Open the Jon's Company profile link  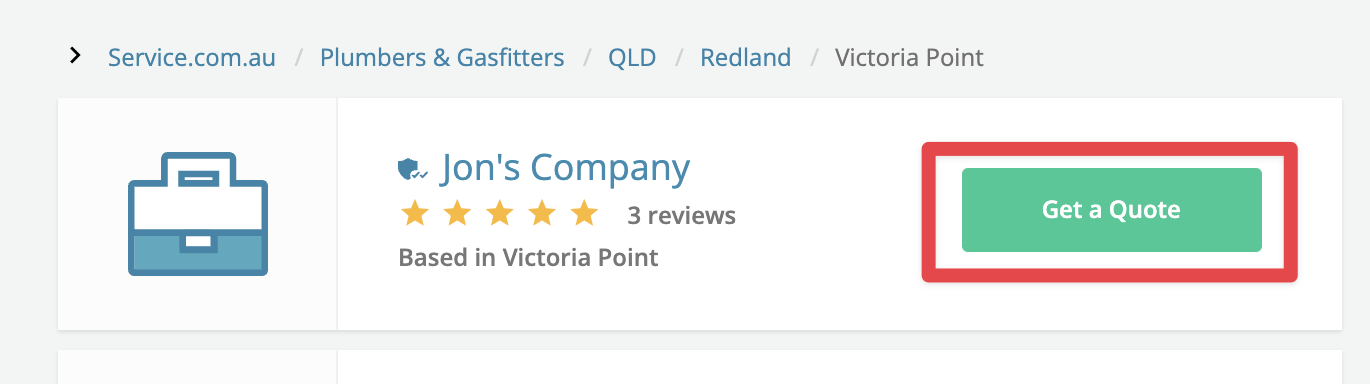[x=565, y=168]
